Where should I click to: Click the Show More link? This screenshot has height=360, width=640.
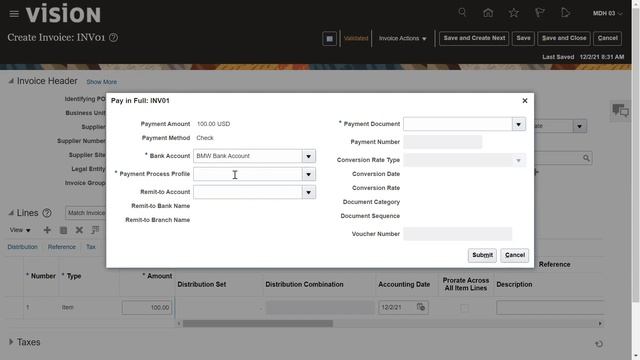[102, 82]
